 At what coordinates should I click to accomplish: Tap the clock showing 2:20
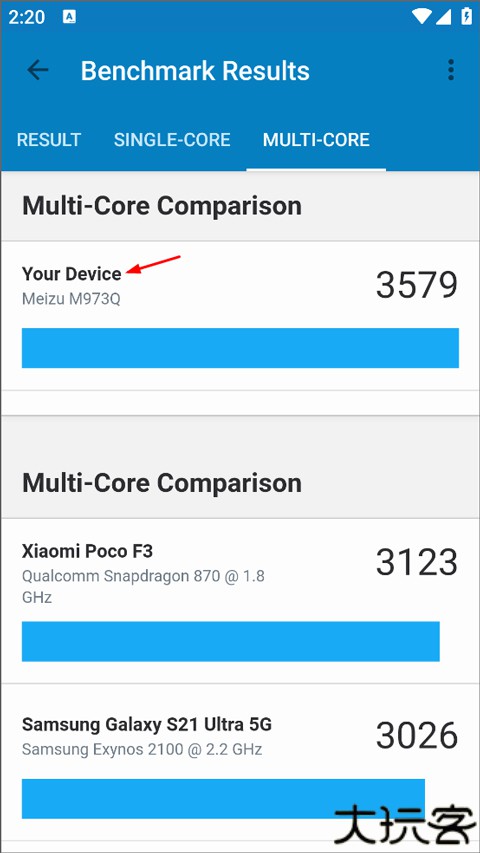coord(26,17)
